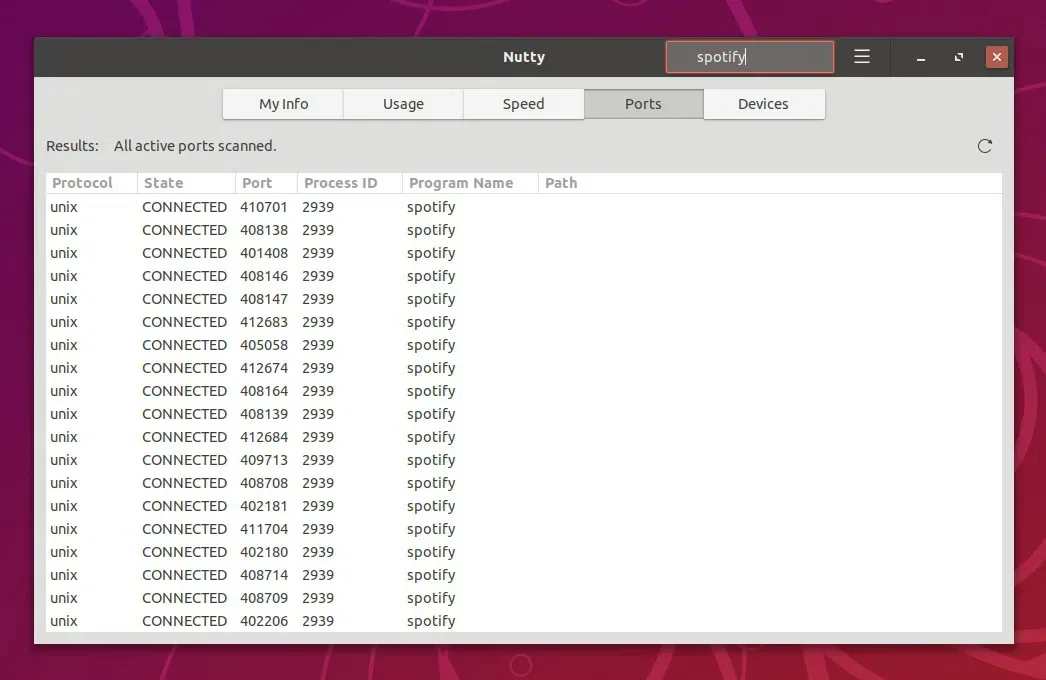Viewport: 1046px width, 680px height.
Task: Click the Results label area
Action: [x=72, y=145]
